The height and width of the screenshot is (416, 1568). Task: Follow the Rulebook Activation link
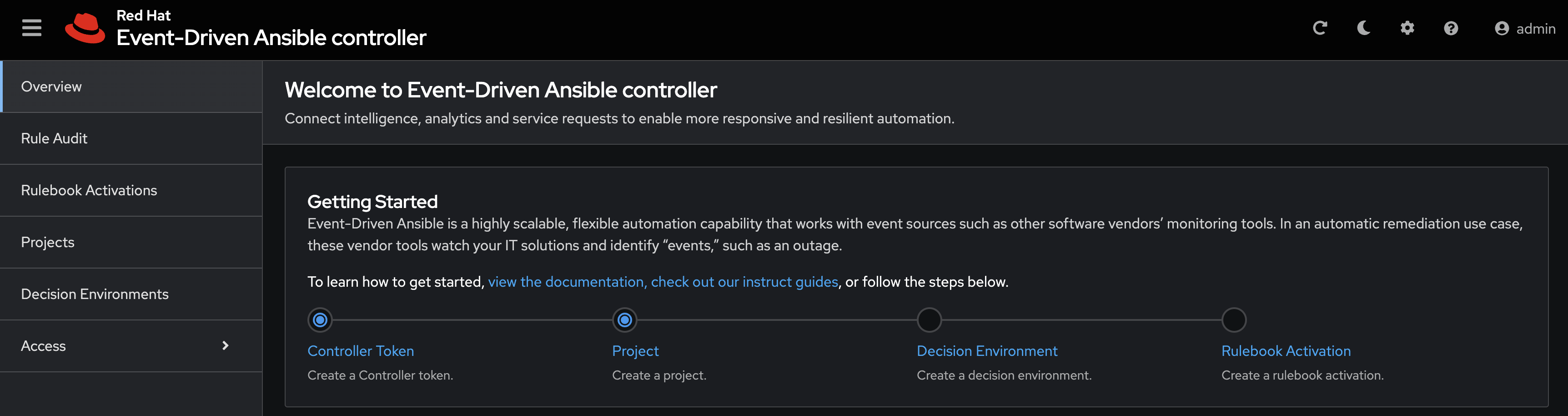[x=1286, y=351]
